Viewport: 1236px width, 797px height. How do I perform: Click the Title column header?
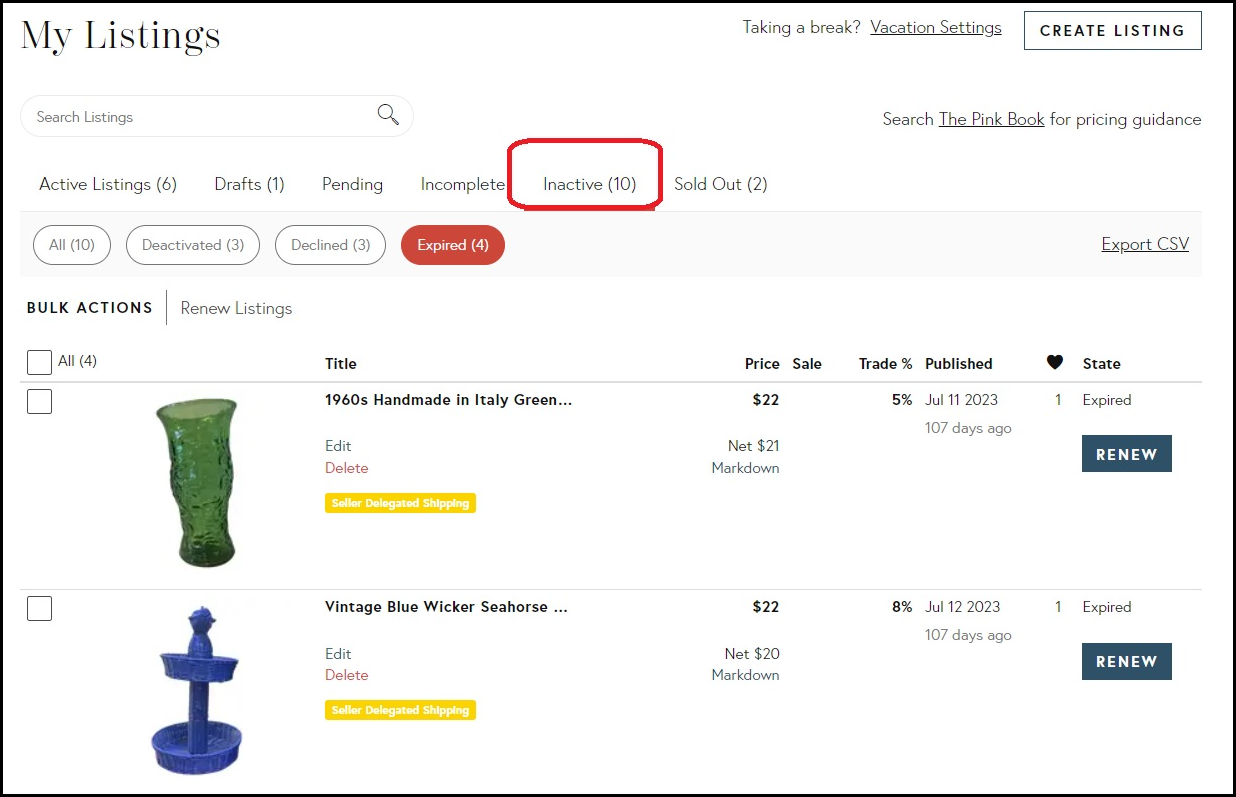coord(341,364)
